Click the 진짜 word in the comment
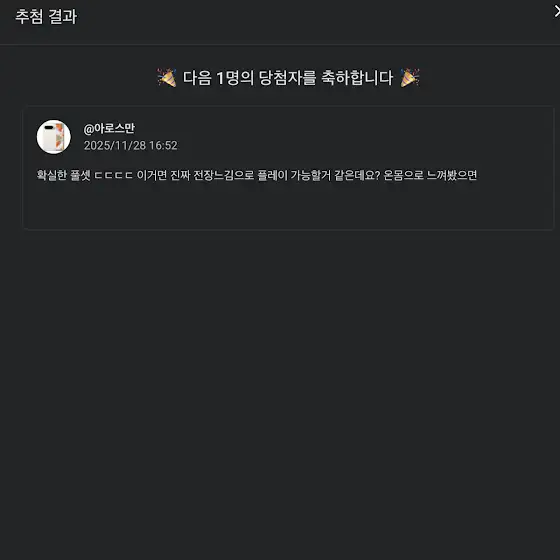The width and height of the screenshot is (560, 560). pos(180,175)
